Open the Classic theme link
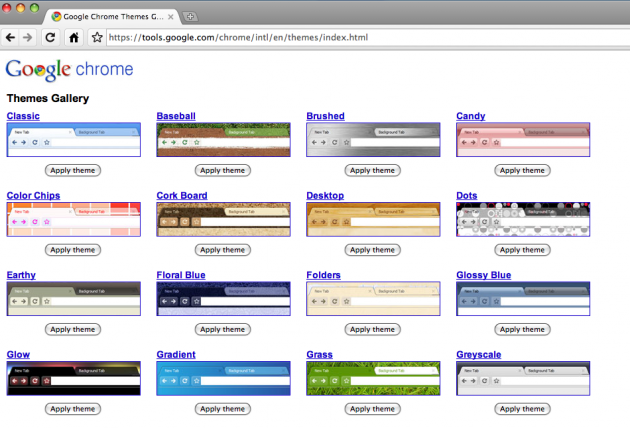This screenshot has width=630, height=428. tap(23, 116)
